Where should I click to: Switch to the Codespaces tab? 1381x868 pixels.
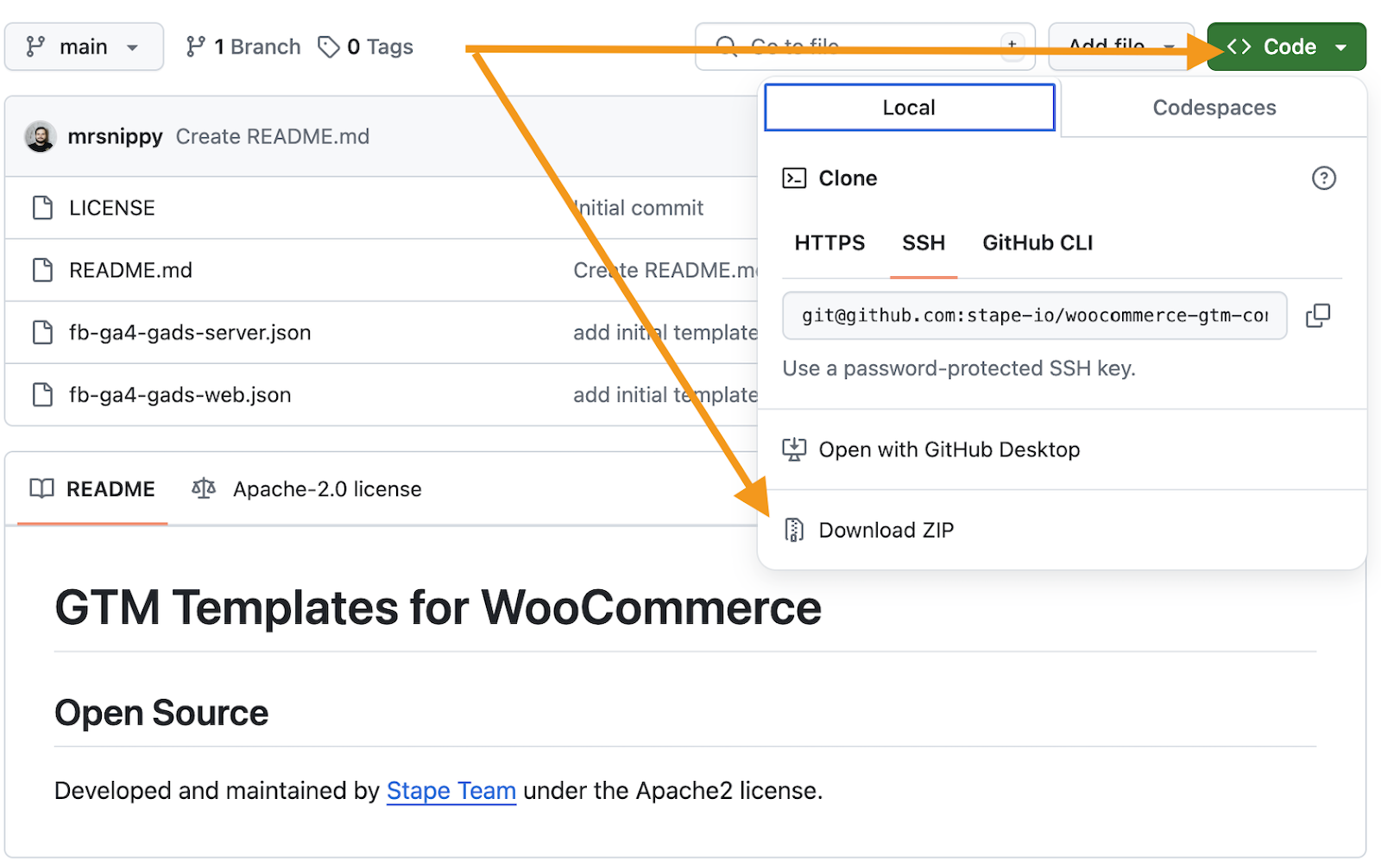pyautogui.click(x=1214, y=107)
